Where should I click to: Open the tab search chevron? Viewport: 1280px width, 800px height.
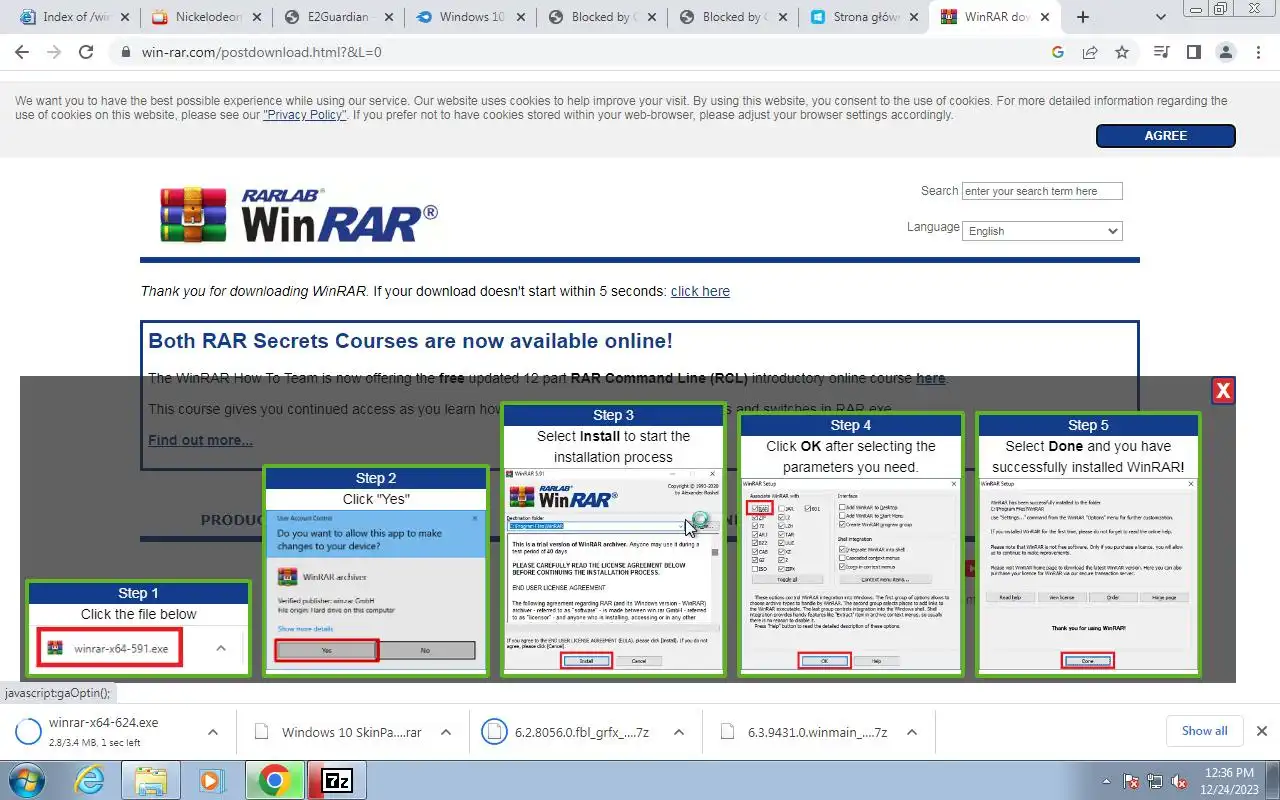click(1161, 17)
